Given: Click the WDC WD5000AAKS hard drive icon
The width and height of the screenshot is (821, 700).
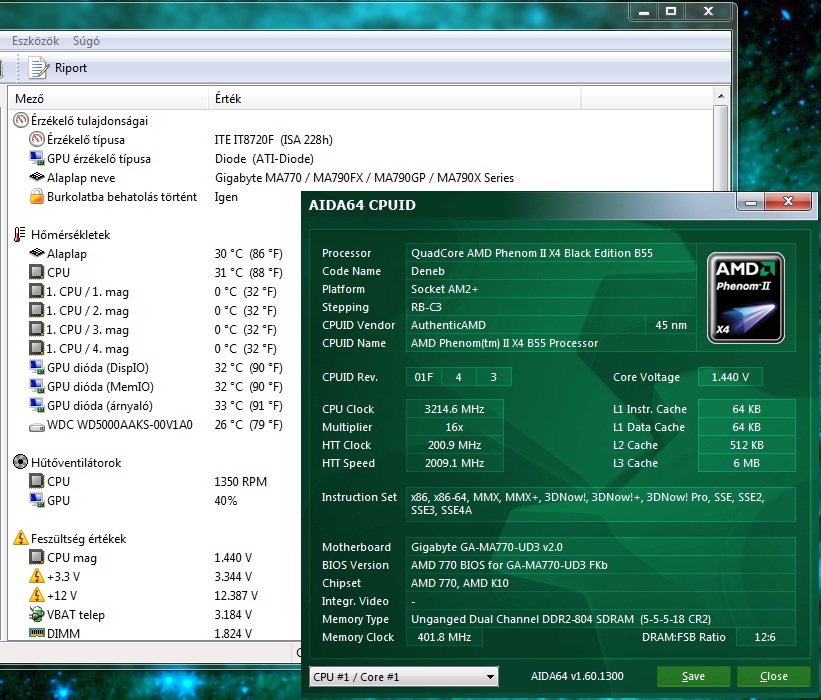Looking at the screenshot, I should pos(37,427).
